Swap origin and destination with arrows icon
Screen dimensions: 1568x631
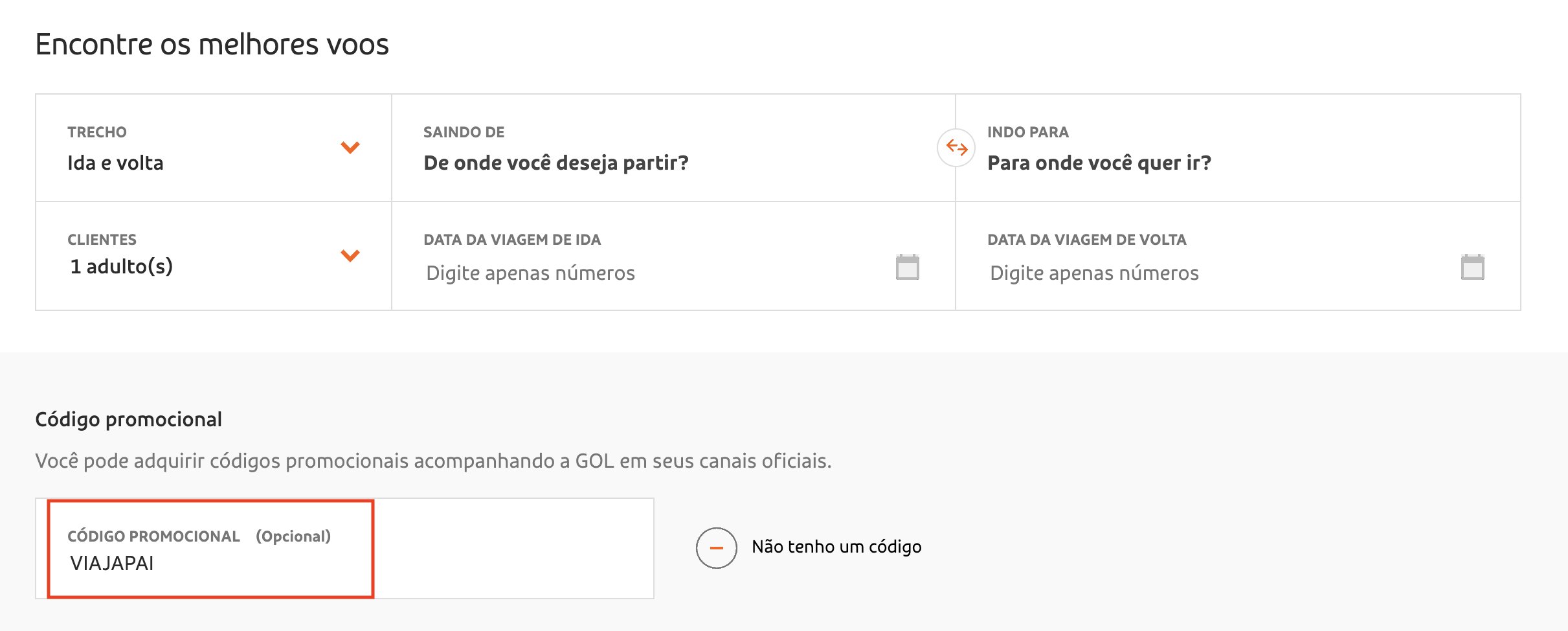click(956, 148)
